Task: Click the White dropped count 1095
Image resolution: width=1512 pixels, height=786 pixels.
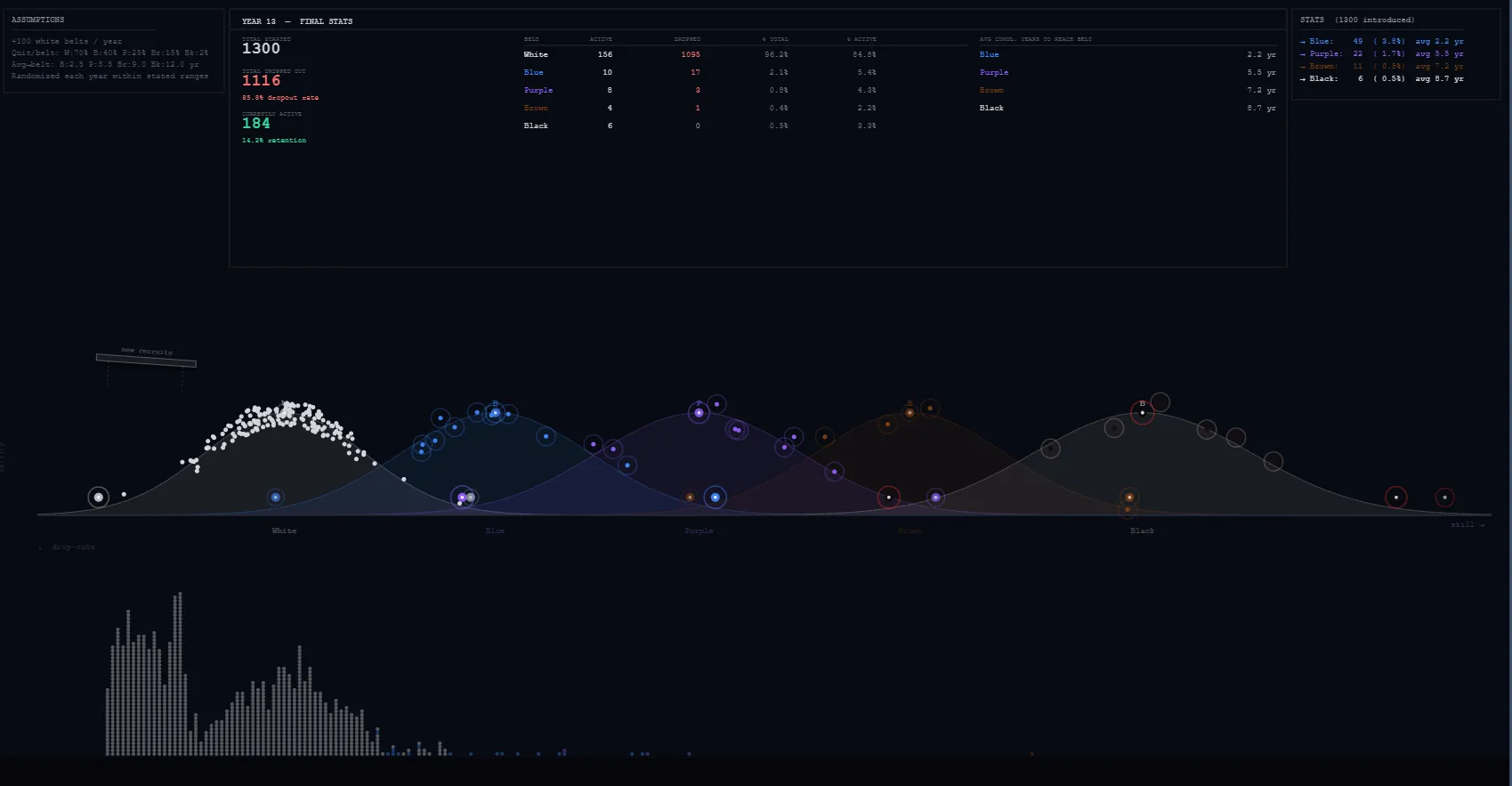Action: pos(691,55)
